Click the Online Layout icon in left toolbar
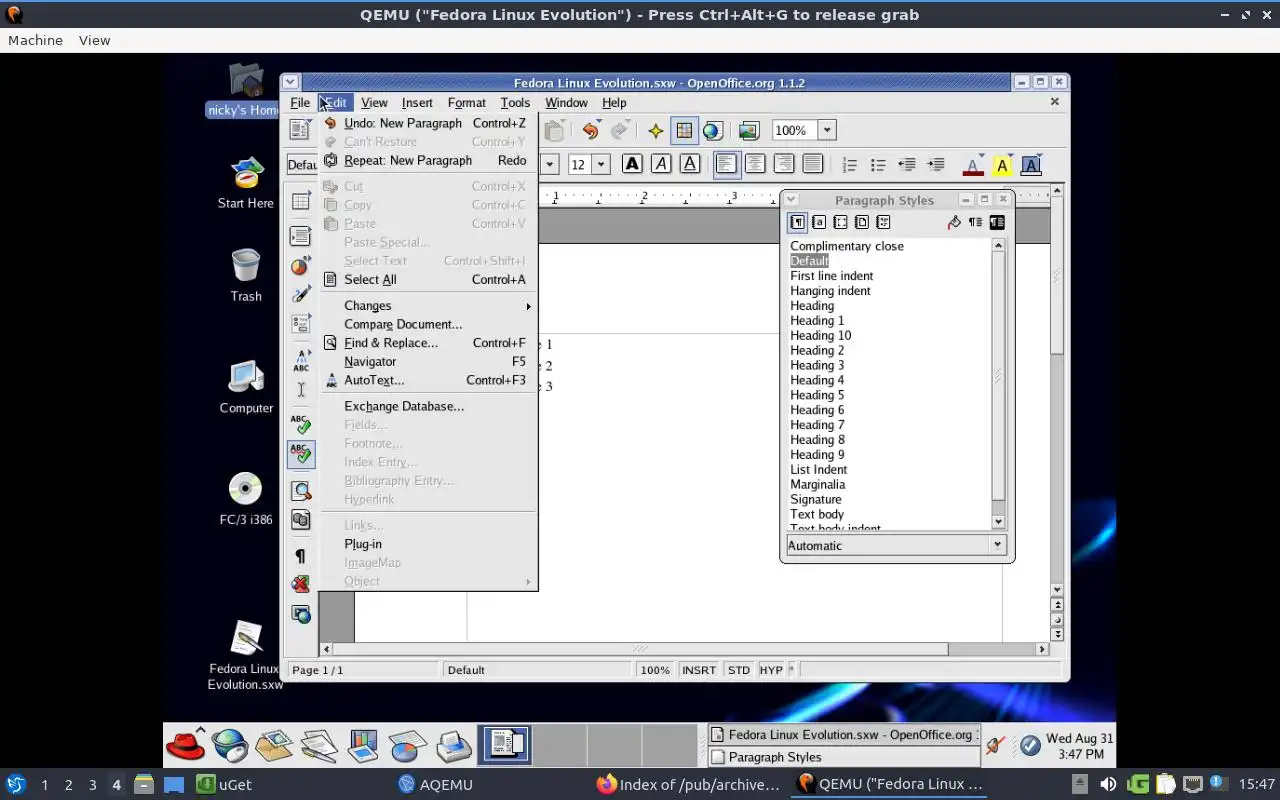 coord(301,613)
